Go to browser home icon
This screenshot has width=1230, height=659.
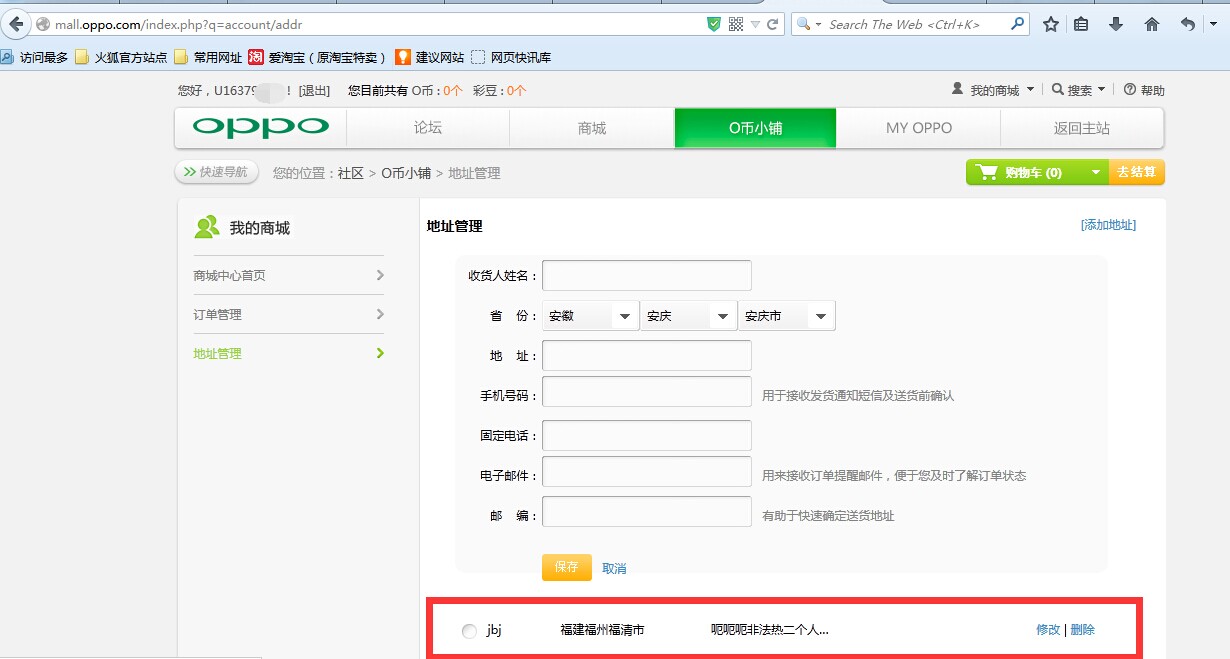pos(1152,24)
